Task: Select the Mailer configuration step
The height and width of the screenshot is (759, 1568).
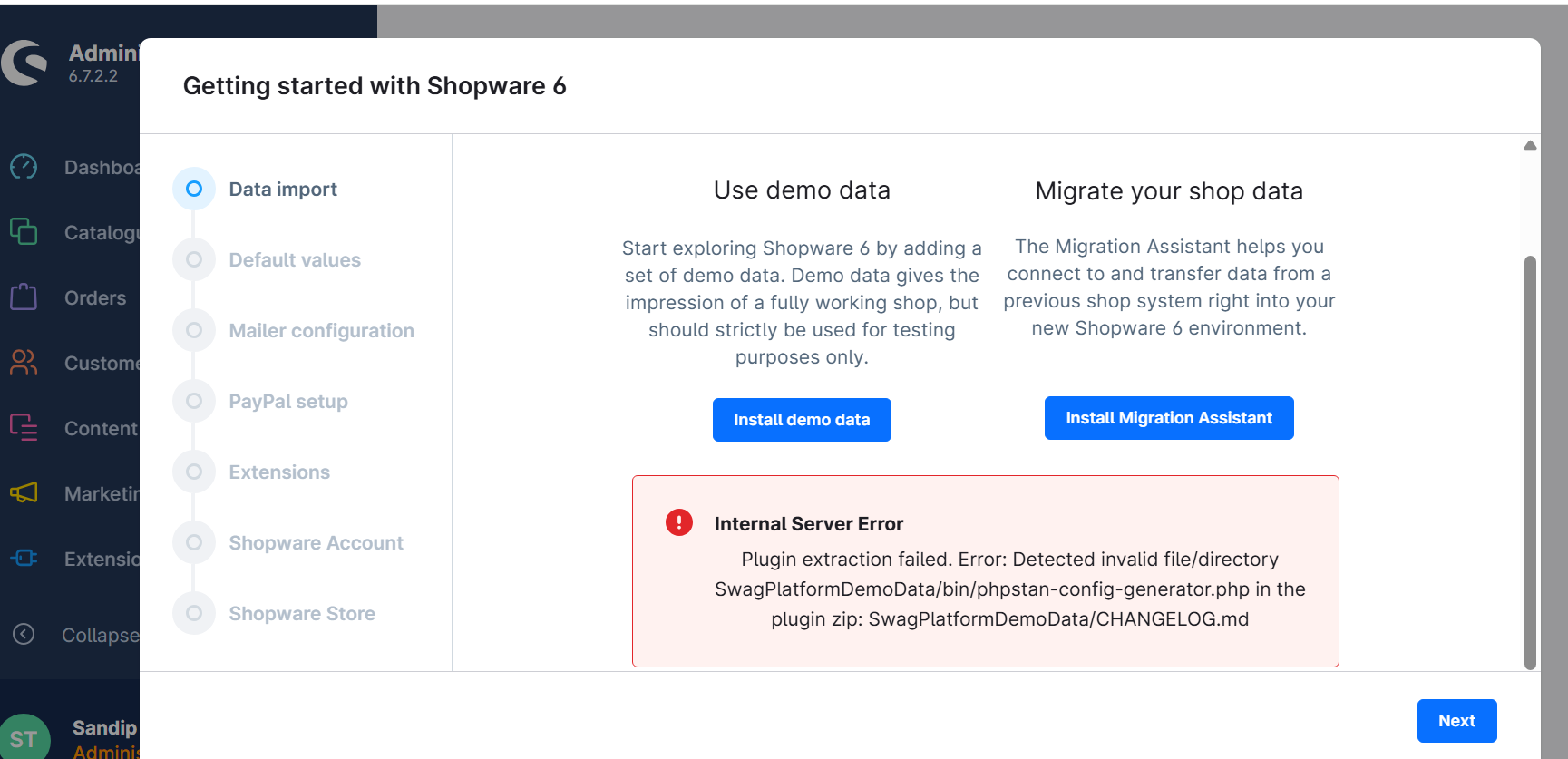Action: (321, 331)
